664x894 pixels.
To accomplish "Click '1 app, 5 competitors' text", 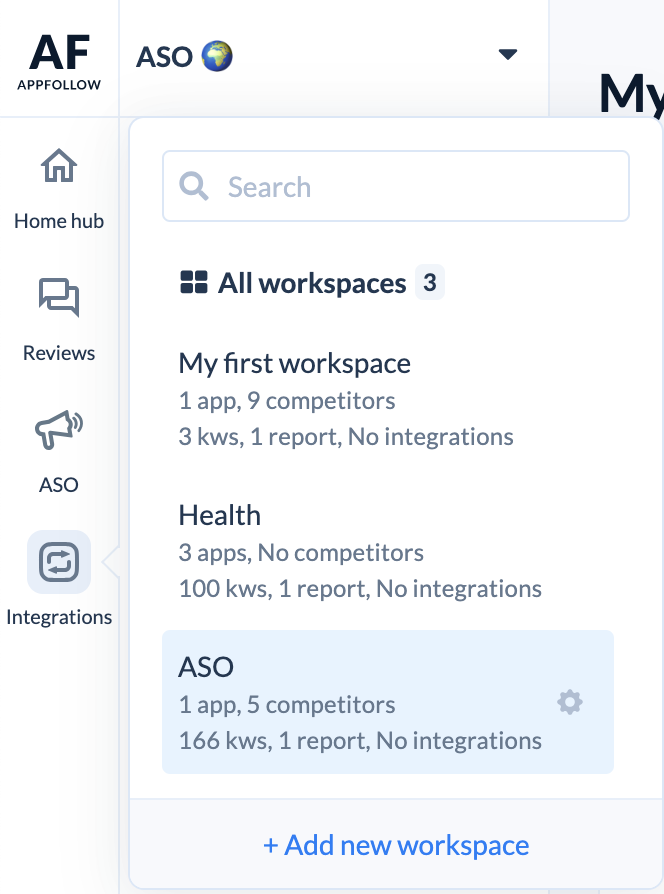I will click(x=287, y=705).
